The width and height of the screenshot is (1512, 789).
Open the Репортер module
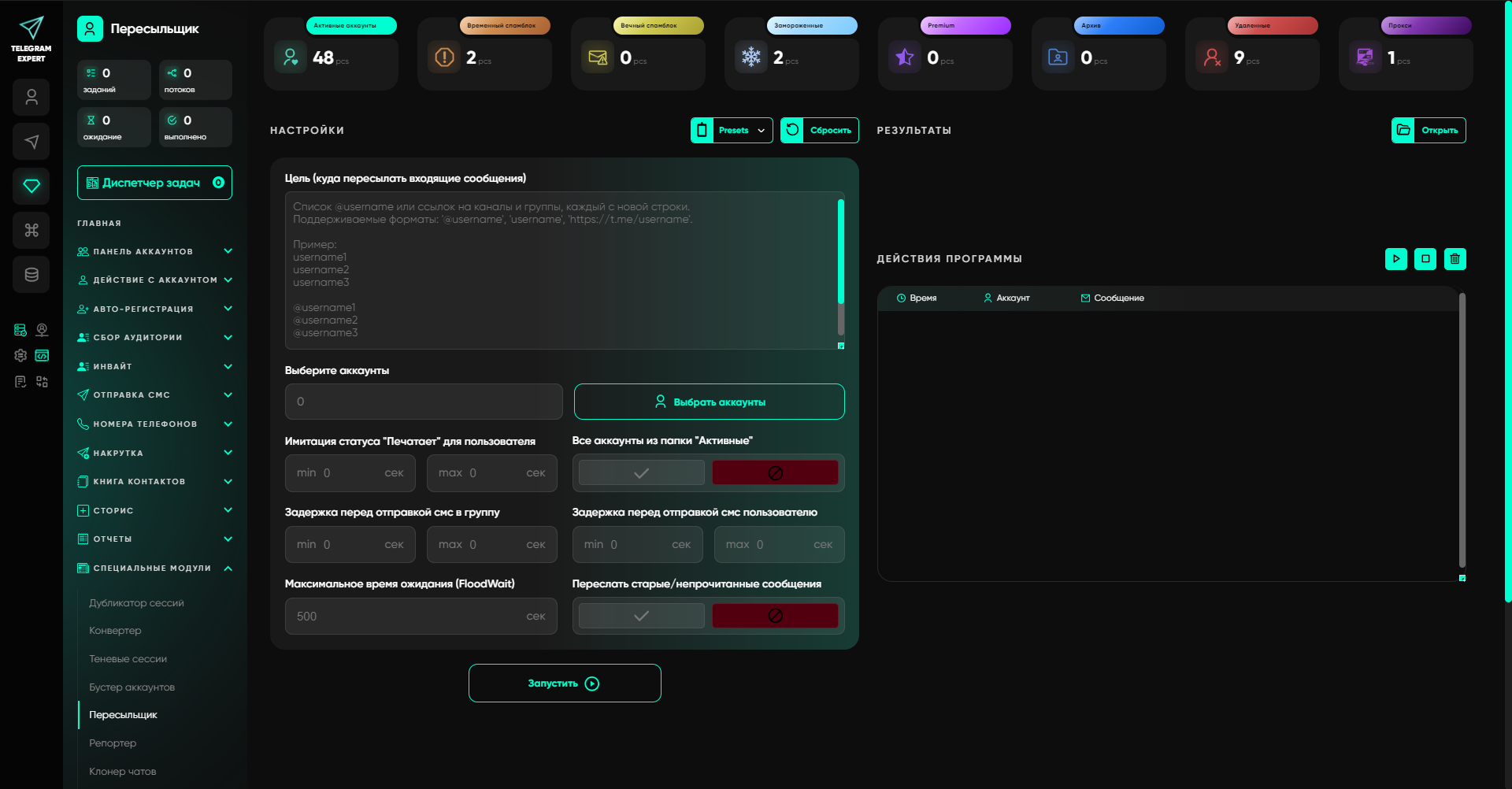click(x=113, y=743)
